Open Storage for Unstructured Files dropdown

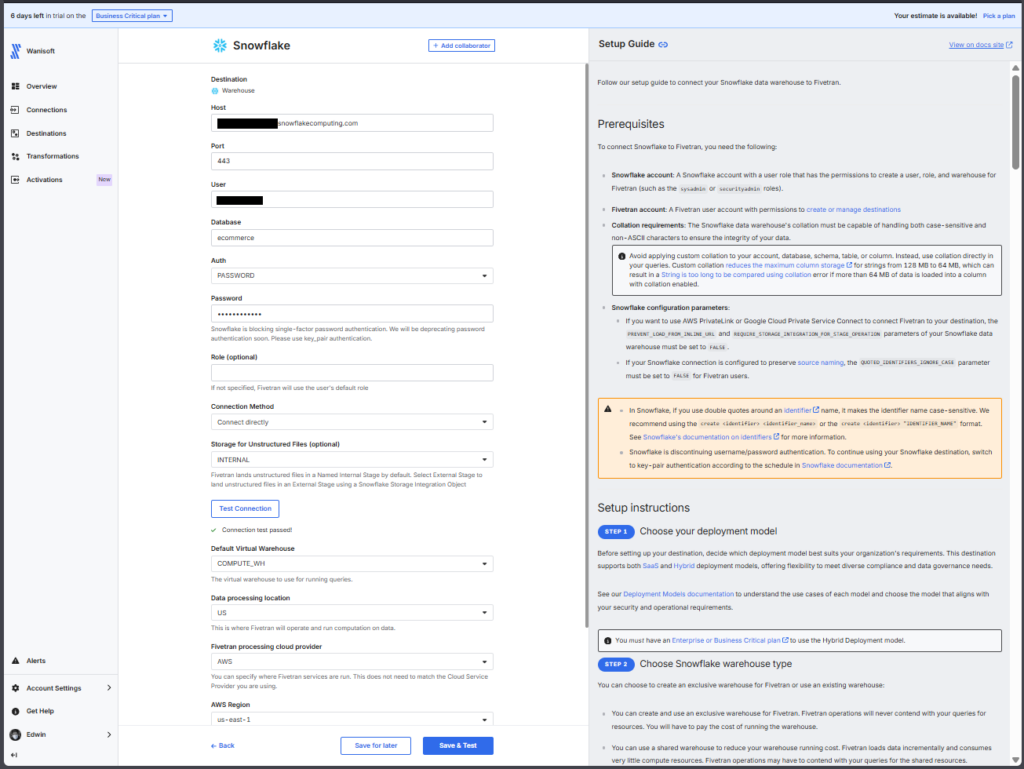coord(352,460)
